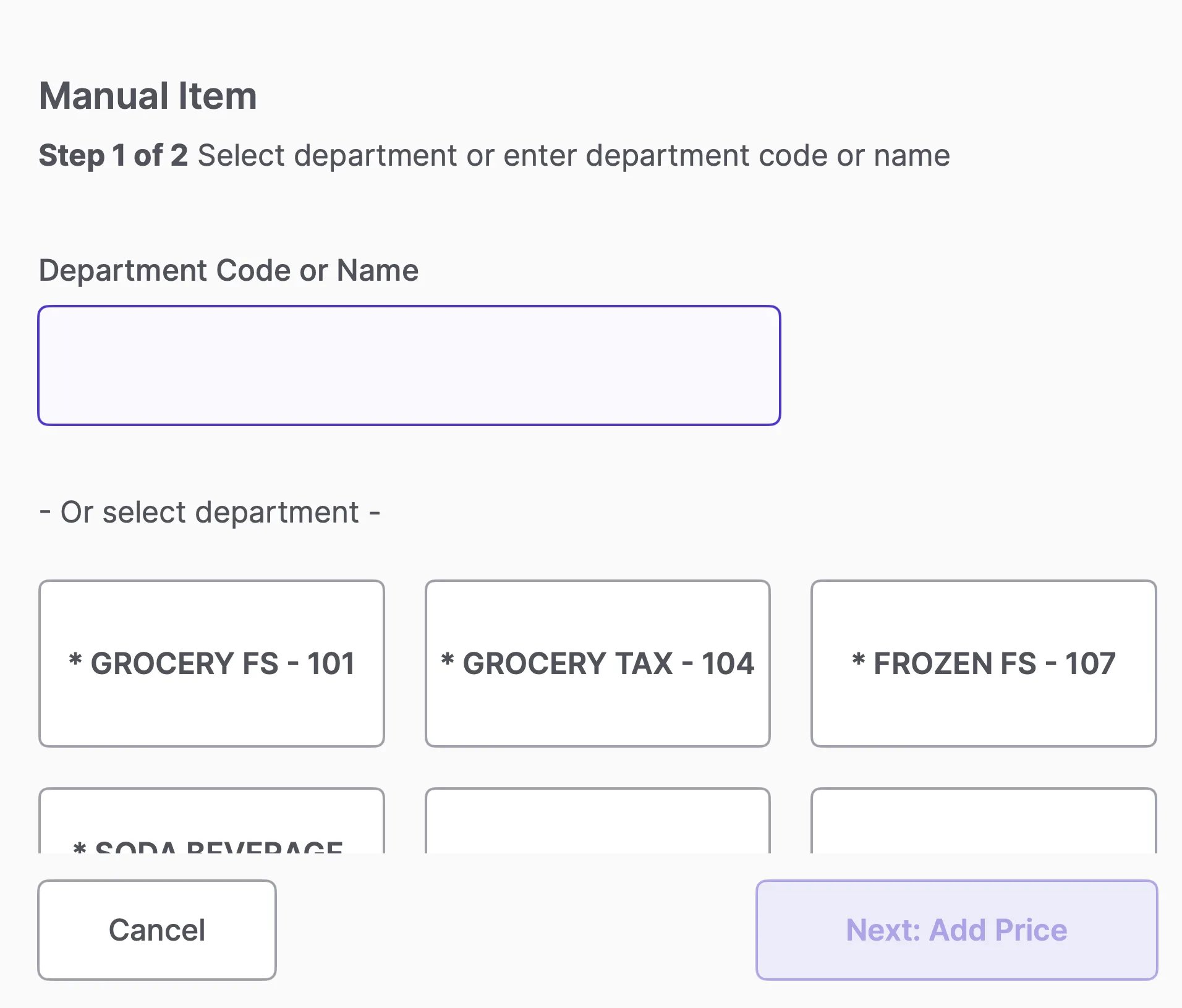Select the blank department tile below FROZEN FS
The height and width of the screenshot is (1008, 1182).
click(x=984, y=821)
